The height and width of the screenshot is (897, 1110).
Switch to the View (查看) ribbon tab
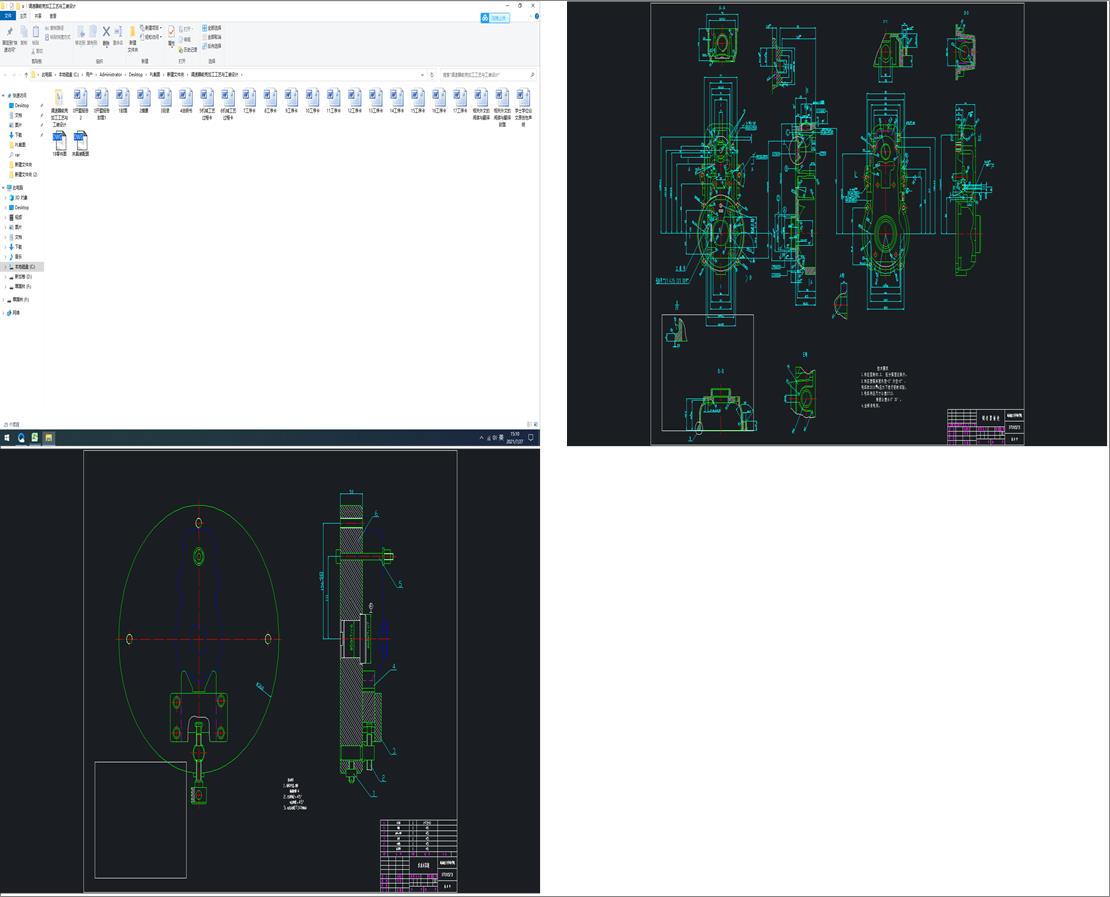tap(53, 16)
